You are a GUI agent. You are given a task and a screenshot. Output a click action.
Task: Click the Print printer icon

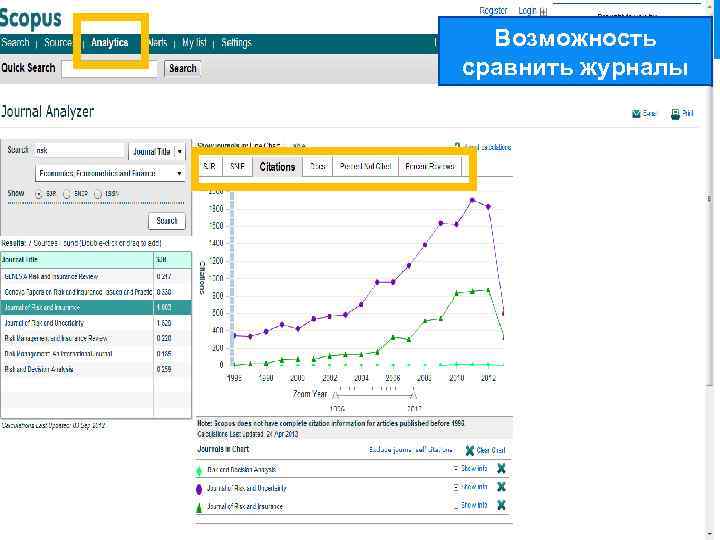(675, 114)
